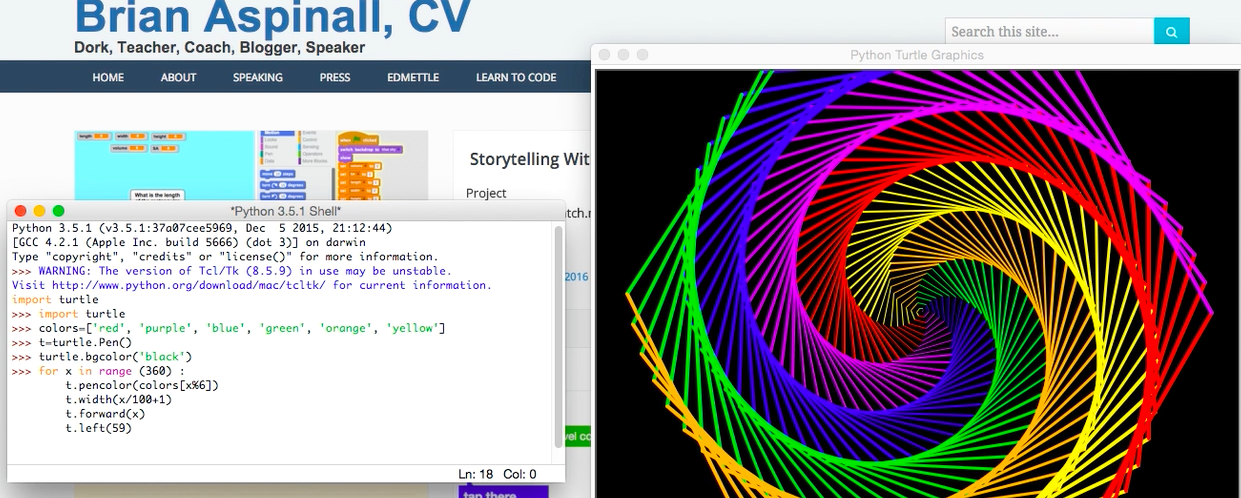
Task: Navigate to LEARN TO CODE
Action: pos(516,77)
